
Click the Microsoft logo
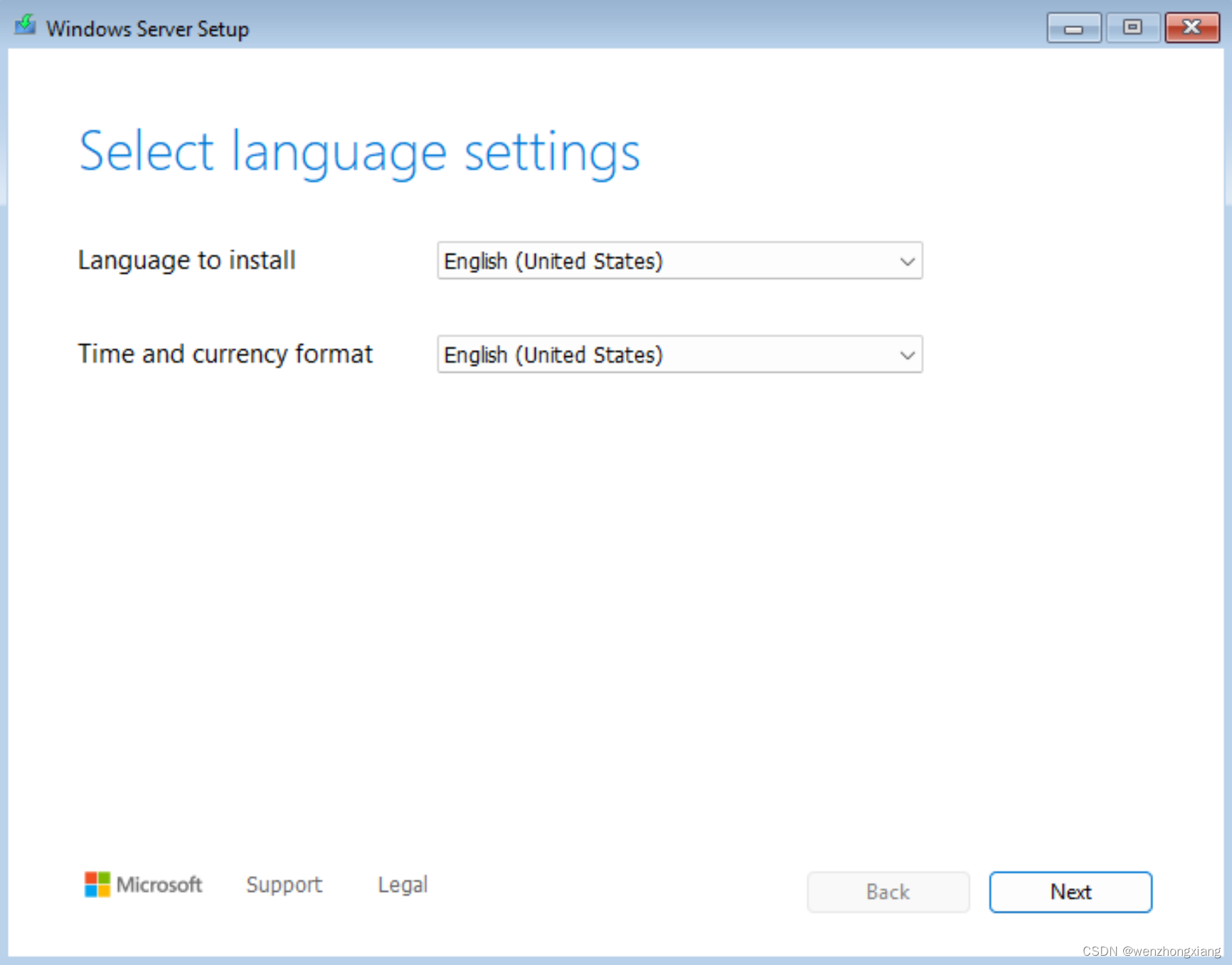143,885
